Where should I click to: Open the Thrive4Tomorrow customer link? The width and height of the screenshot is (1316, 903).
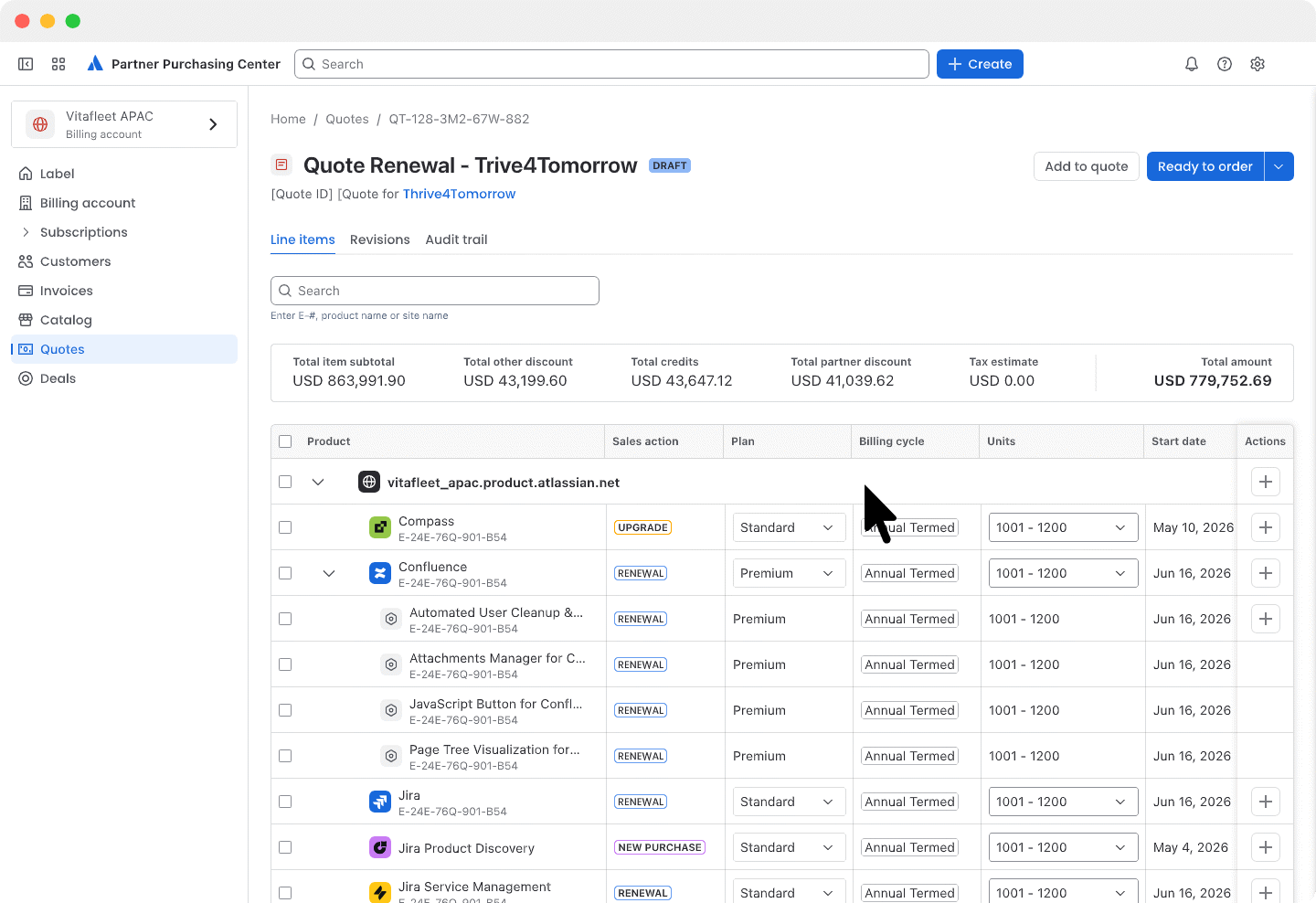pyautogui.click(x=459, y=194)
